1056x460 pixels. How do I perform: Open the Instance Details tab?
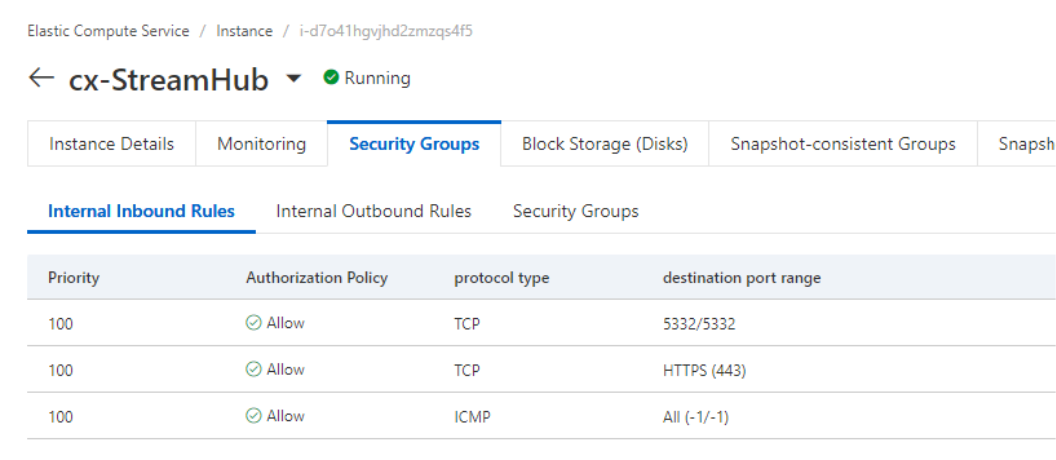(111, 144)
